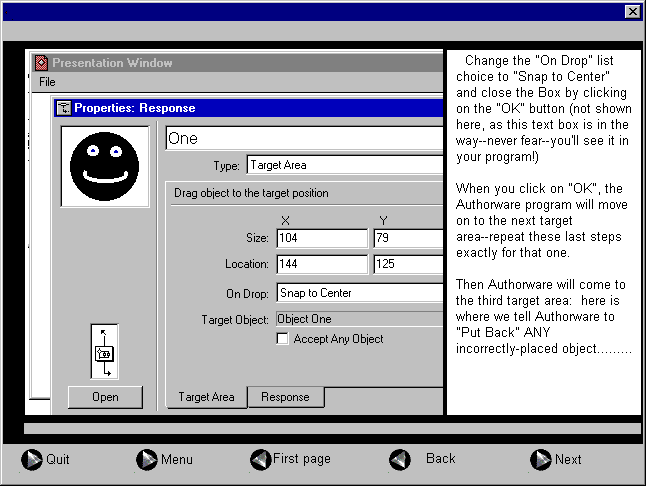
Task: Open the On Drop list showing Snap to Center
Action: (x=360, y=293)
